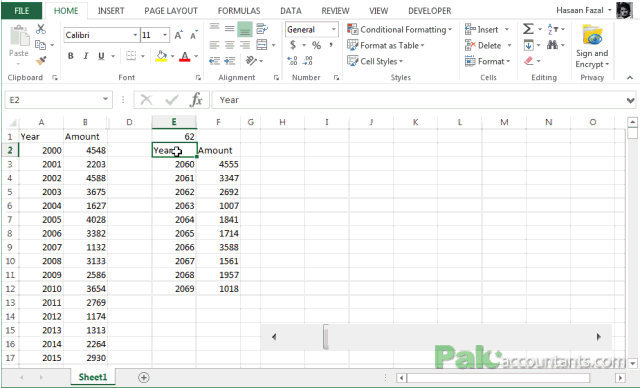
Task: Click the Fill down arrow icon
Action: click(x=528, y=45)
